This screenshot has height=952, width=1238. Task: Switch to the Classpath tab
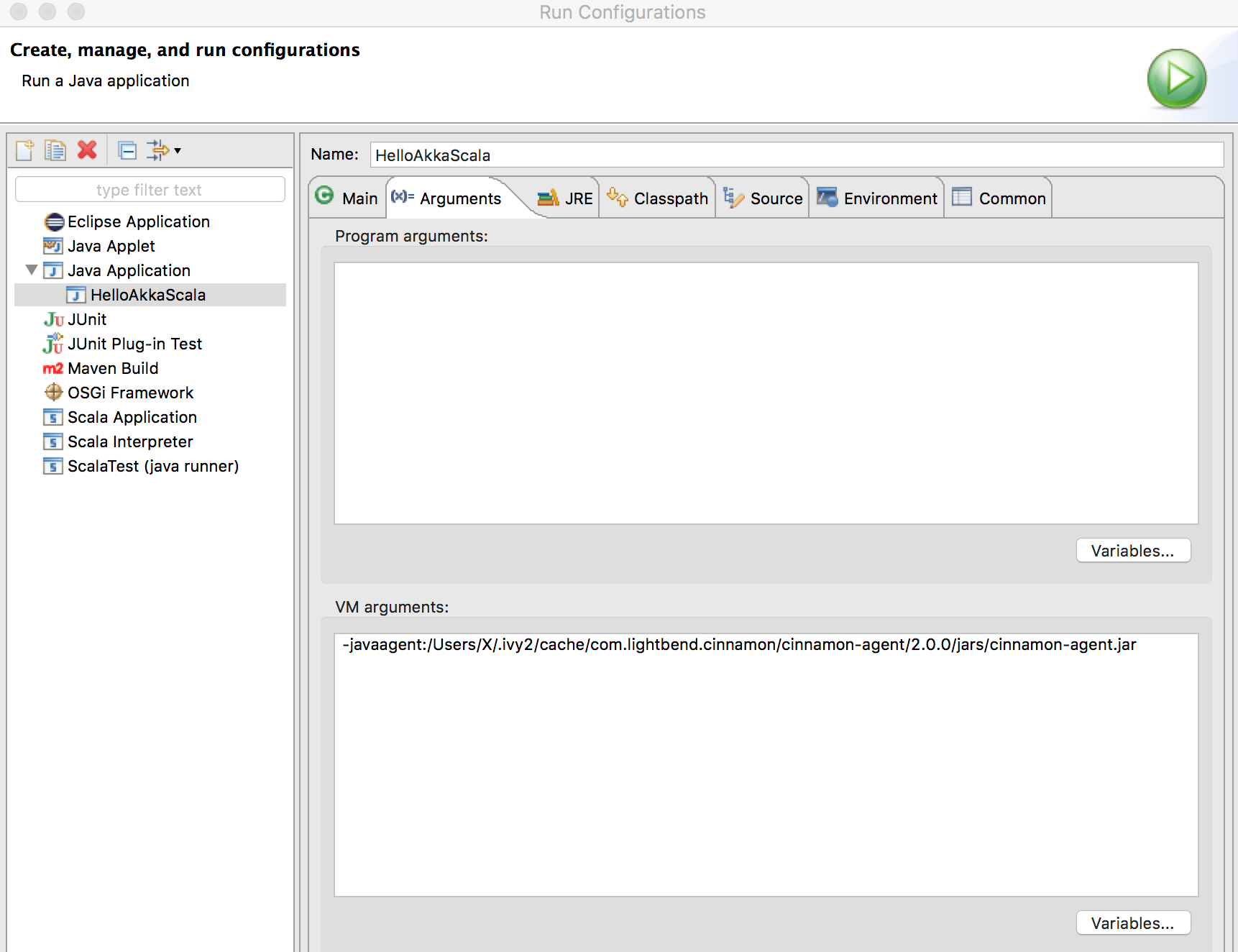[657, 198]
